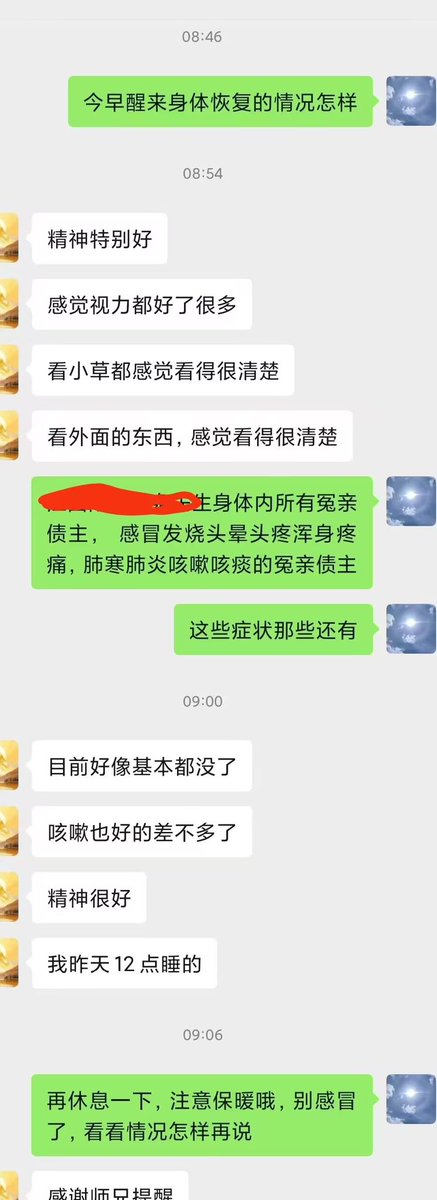Tap sender avatar next to 精神特别好
This screenshot has height=1200, width=437.
point(9,238)
